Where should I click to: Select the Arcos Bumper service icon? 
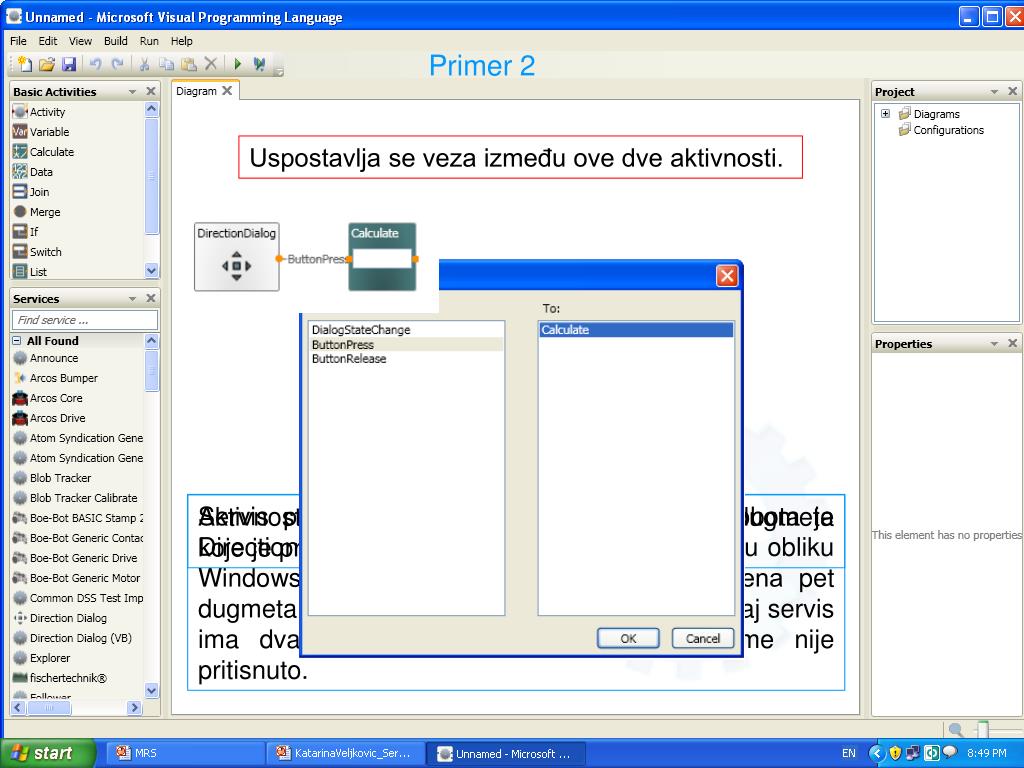[x=20, y=378]
